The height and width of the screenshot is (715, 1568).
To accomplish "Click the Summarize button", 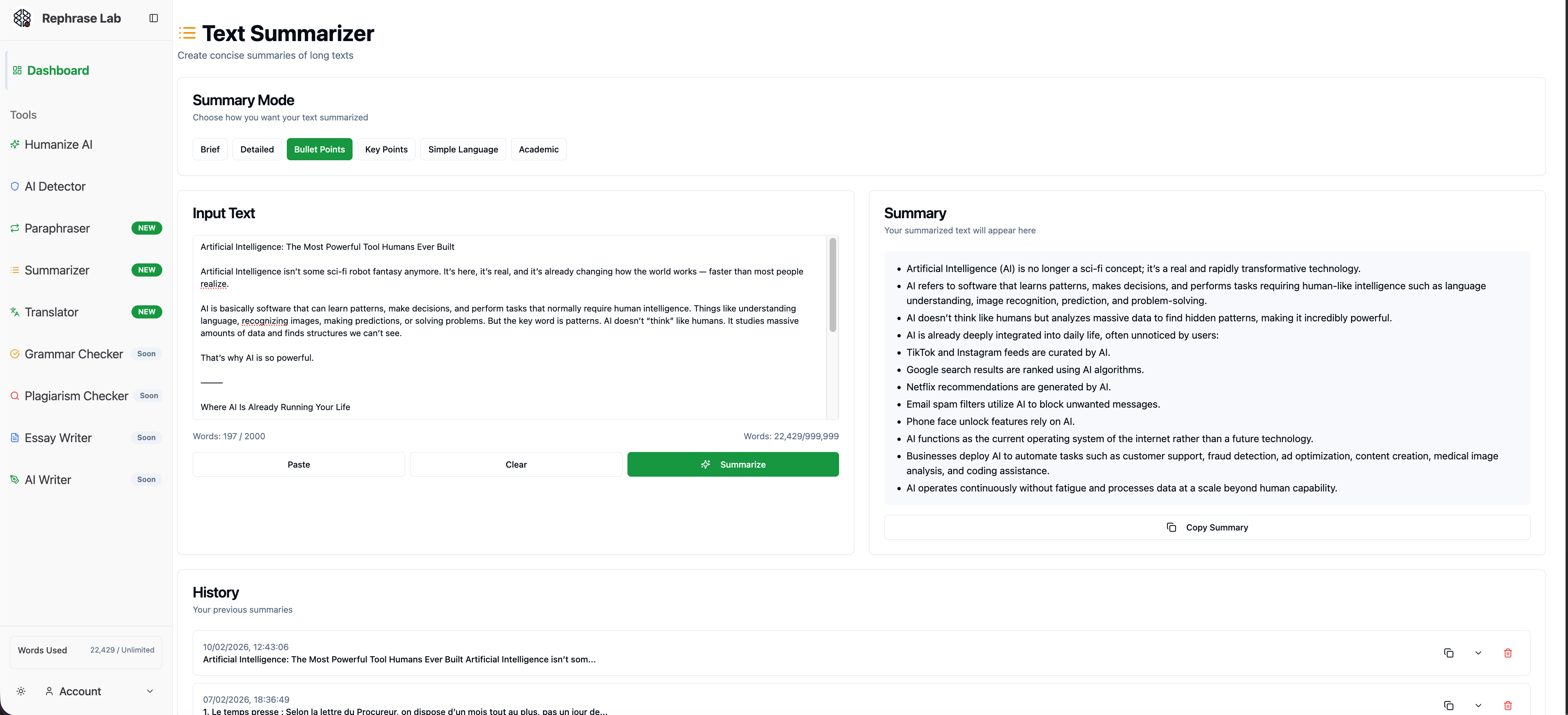I will (x=733, y=464).
